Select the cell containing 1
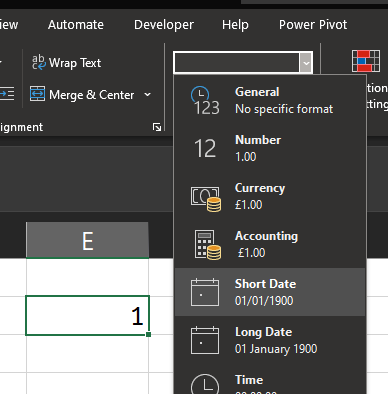Viewport: 388px width, 394px height. (87, 315)
